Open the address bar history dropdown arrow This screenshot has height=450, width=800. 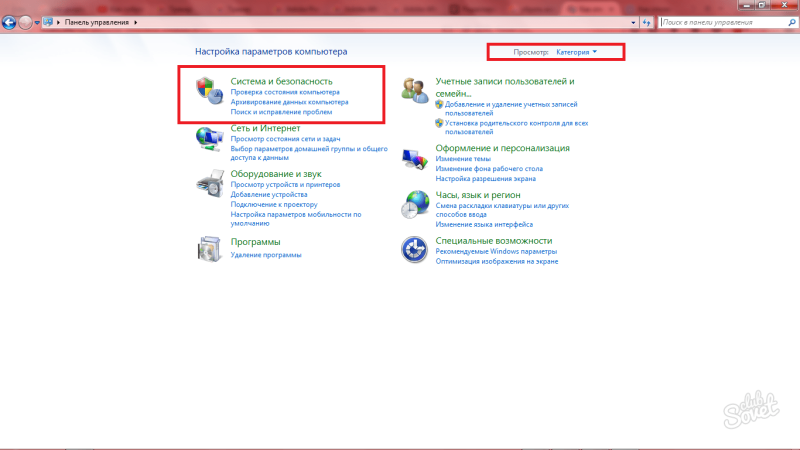tap(633, 22)
